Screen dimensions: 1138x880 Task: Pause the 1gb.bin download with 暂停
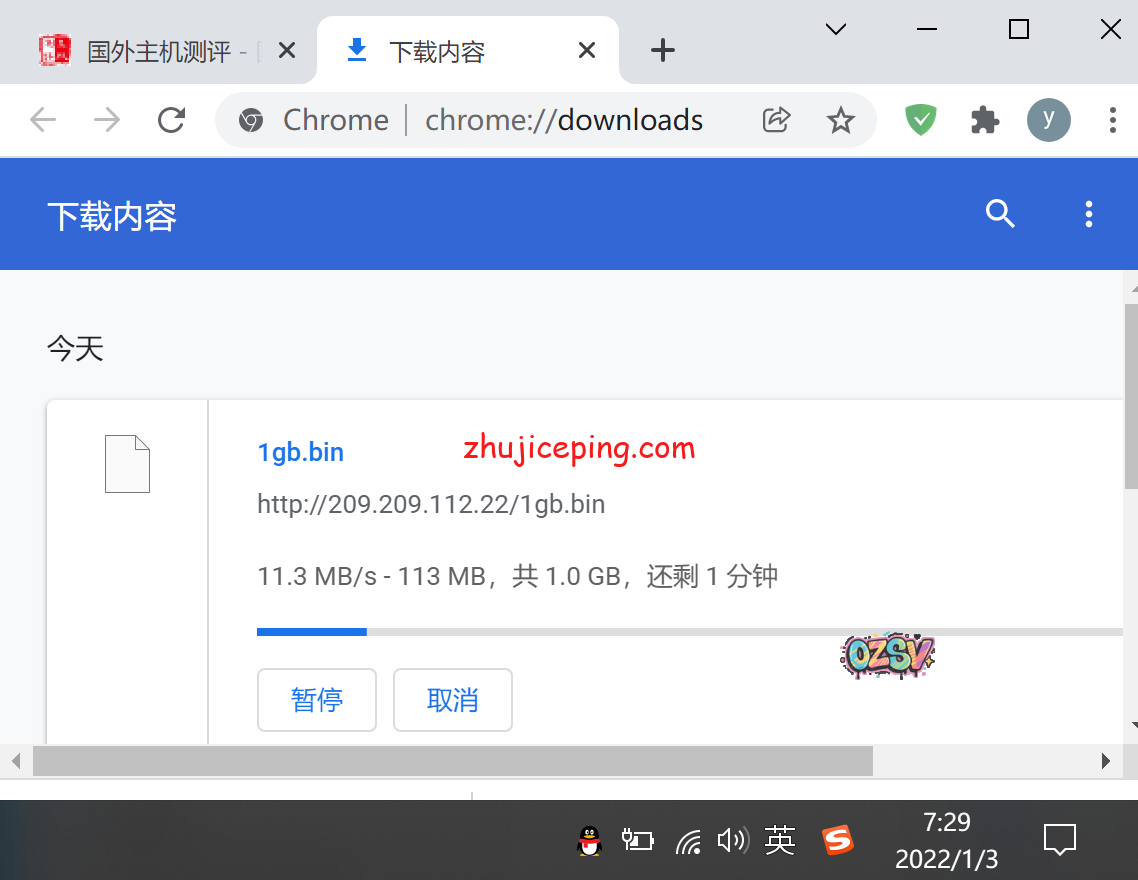316,700
